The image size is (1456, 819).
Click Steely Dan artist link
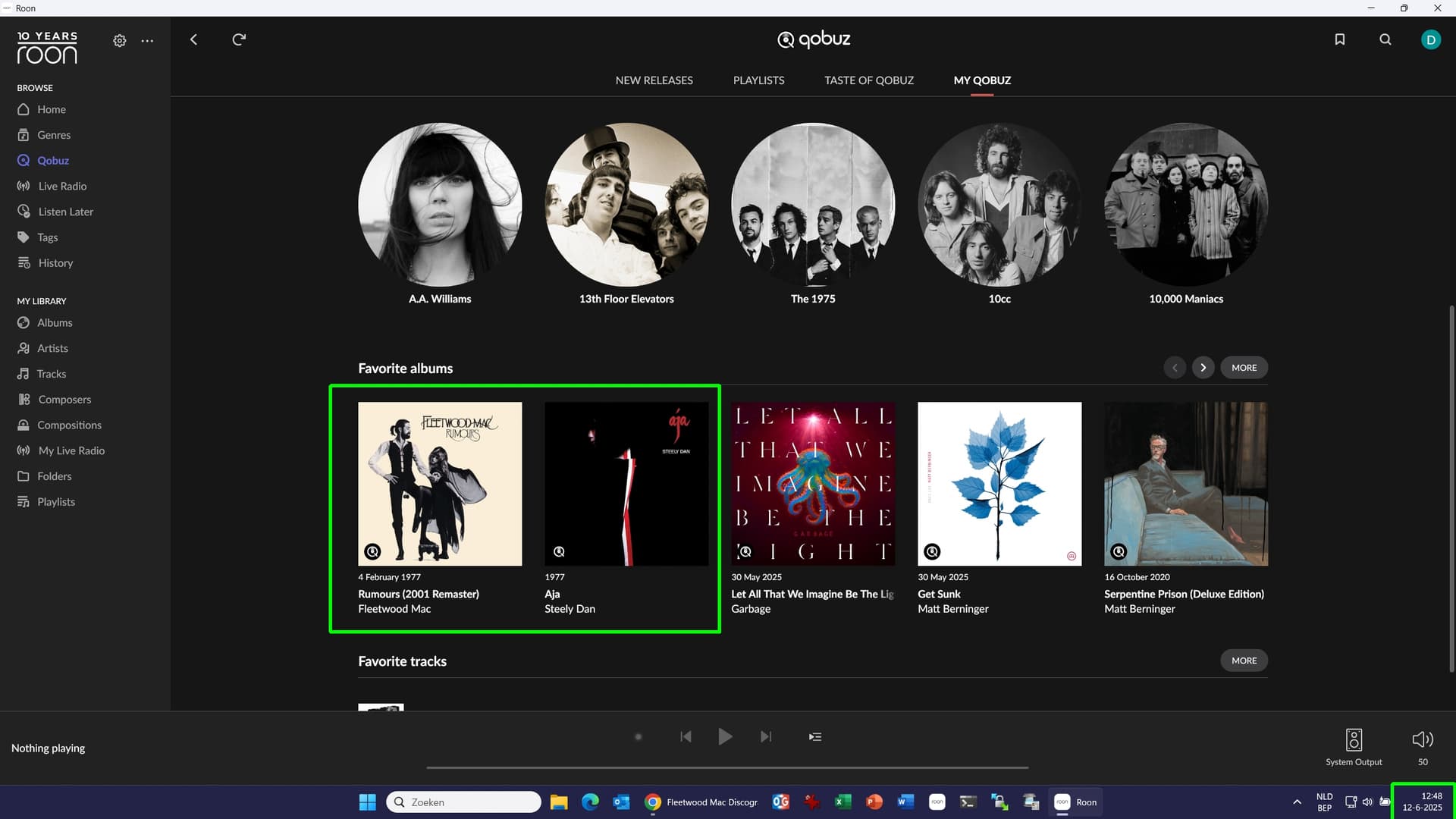570,609
